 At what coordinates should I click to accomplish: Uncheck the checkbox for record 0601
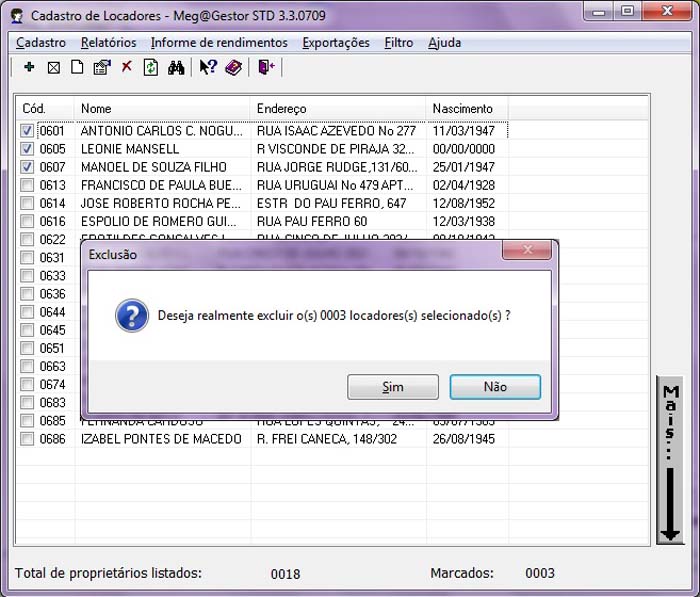pos(27,131)
